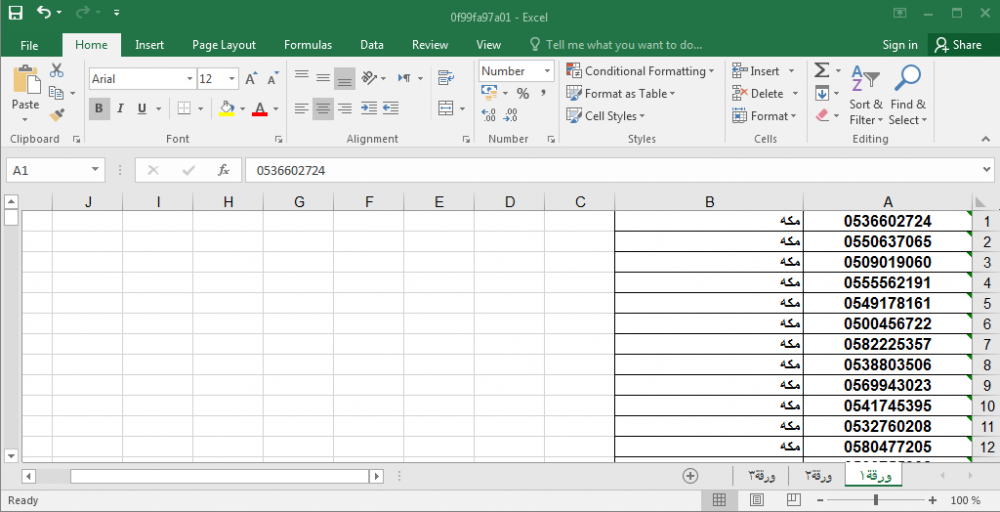Expand the formula bar

click(988, 170)
